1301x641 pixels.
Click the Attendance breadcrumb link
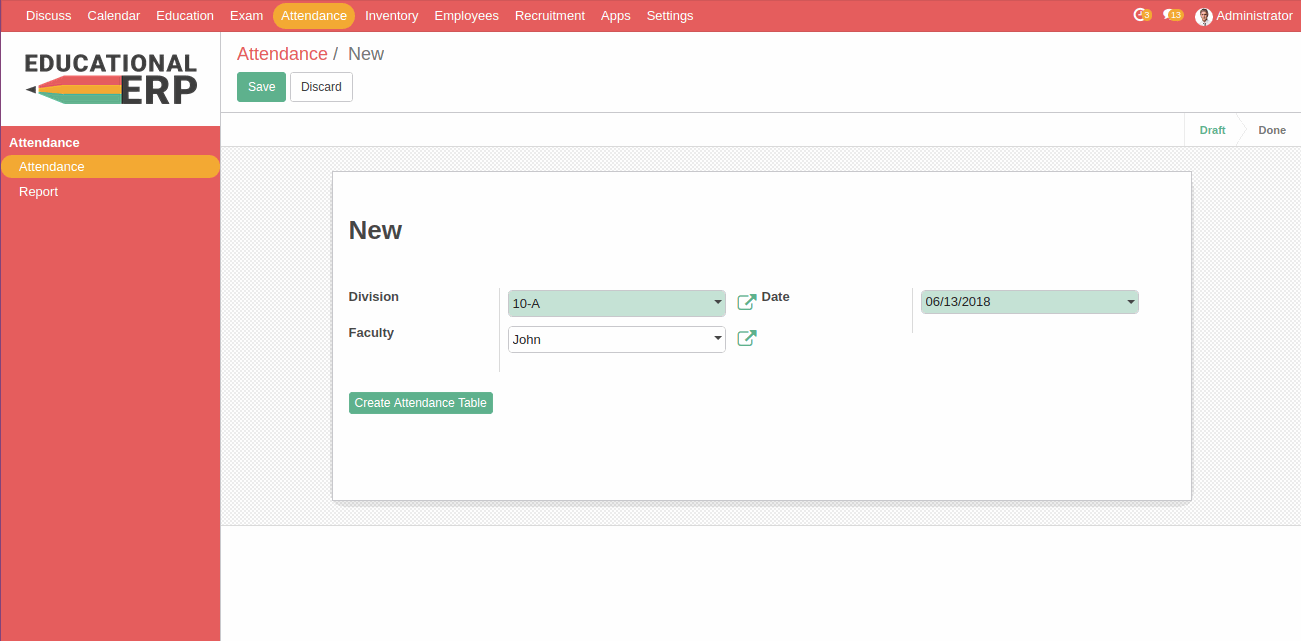282,54
